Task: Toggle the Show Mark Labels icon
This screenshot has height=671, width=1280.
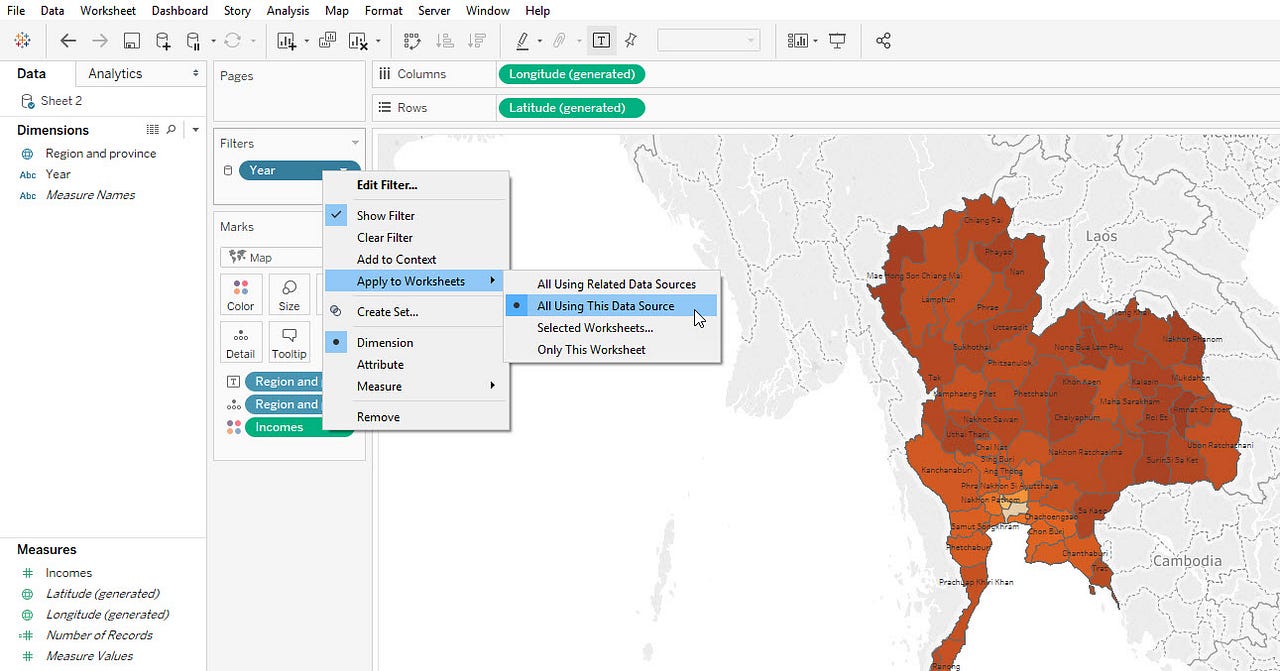Action: pyautogui.click(x=601, y=40)
